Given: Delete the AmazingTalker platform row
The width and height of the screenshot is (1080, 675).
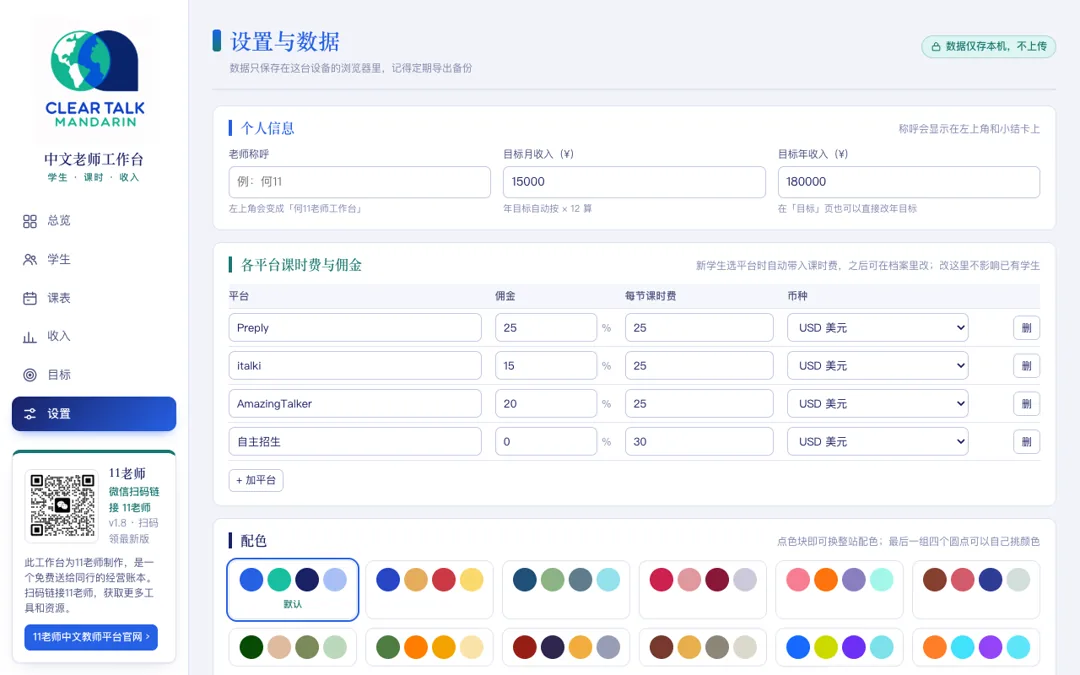Looking at the screenshot, I should [x=1026, y=404].
